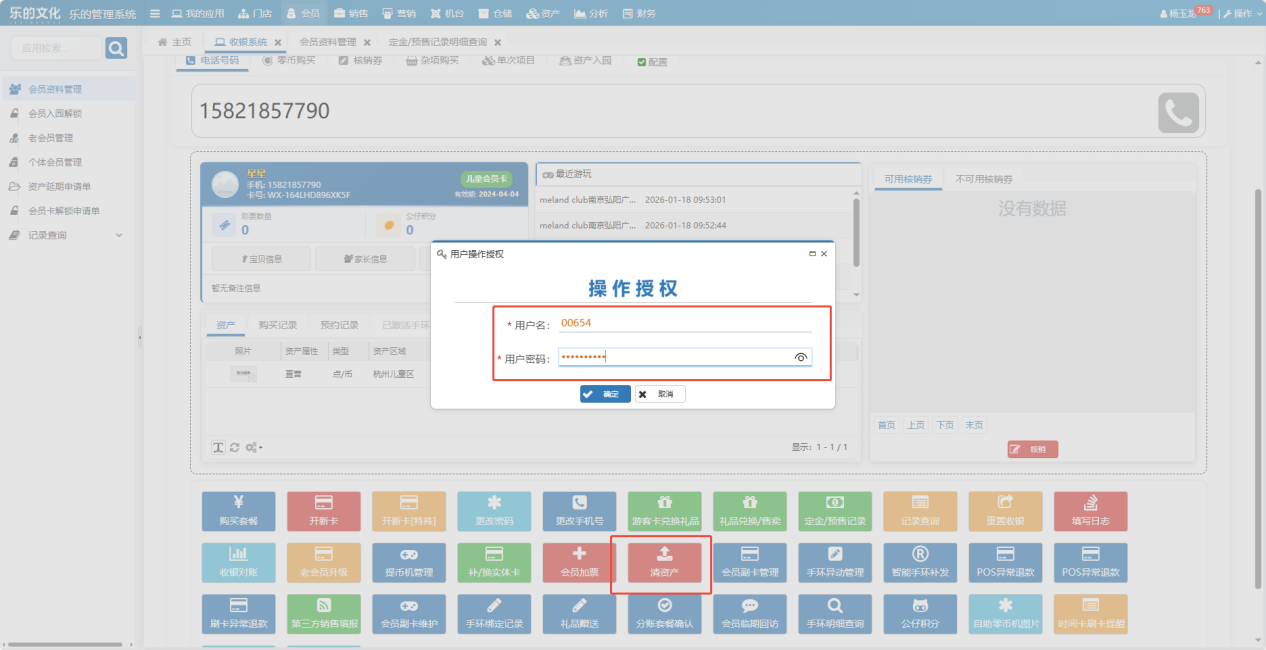Click the 取消 cancel button
This screenshot has width=1266, height=650.
(660, 394)
